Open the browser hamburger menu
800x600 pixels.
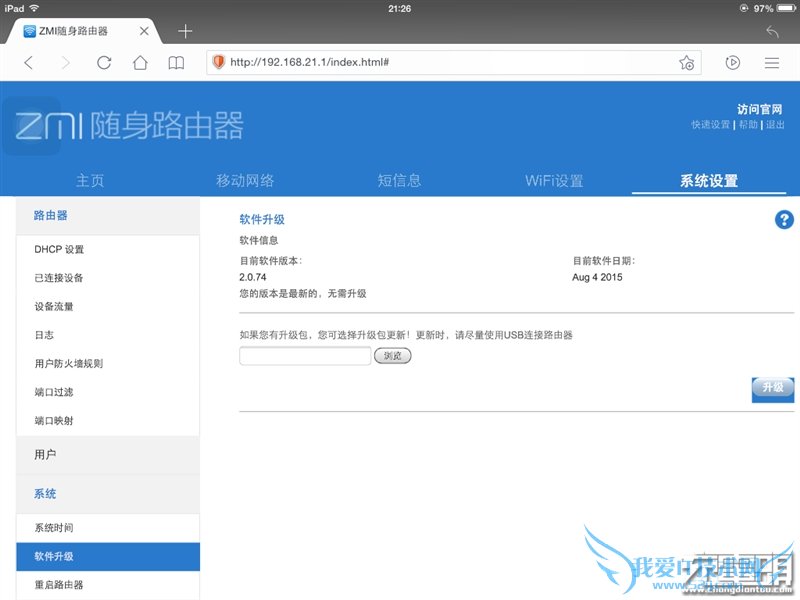click(x=771, y=62)
